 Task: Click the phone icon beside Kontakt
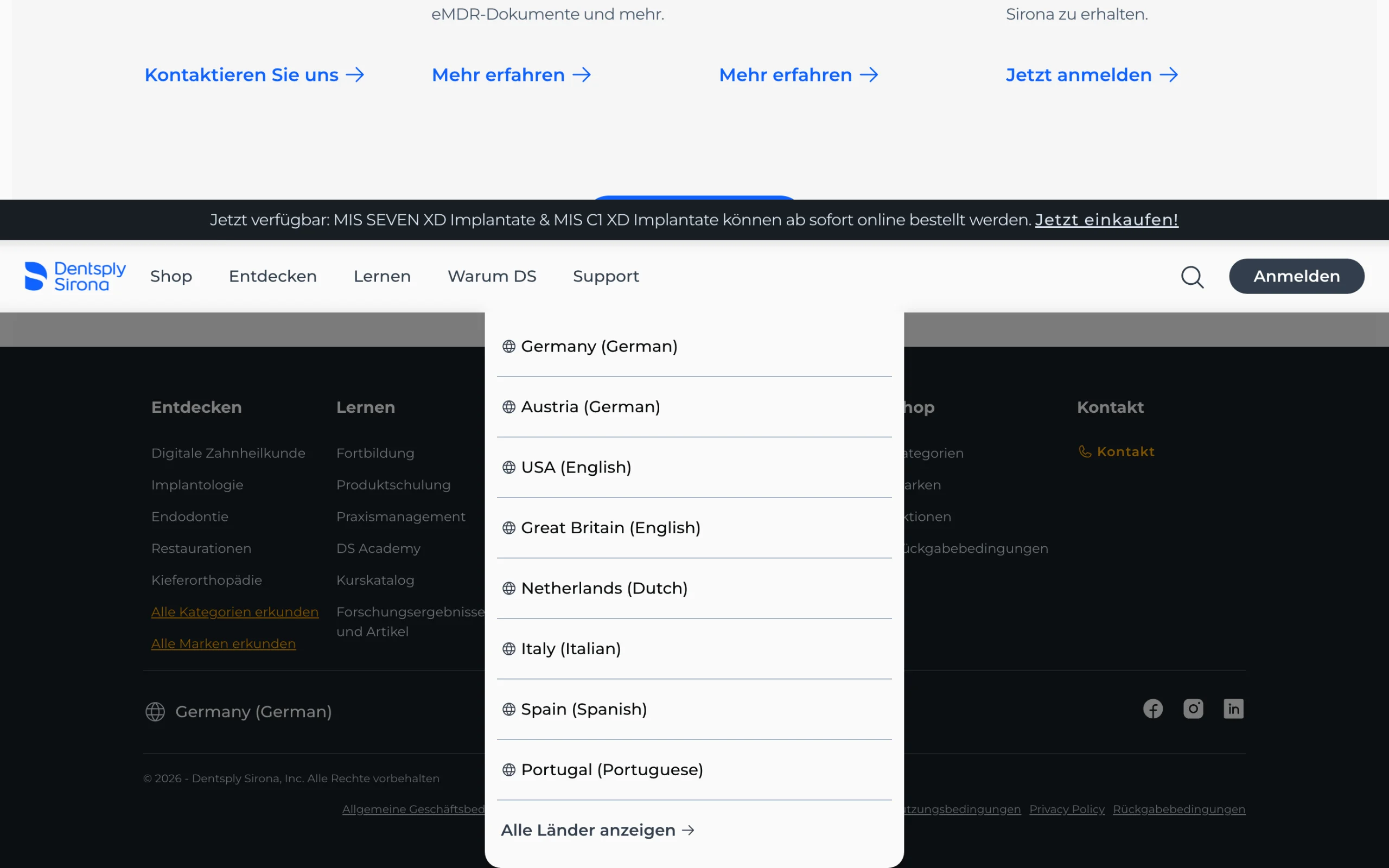[x=1085, y=452]
